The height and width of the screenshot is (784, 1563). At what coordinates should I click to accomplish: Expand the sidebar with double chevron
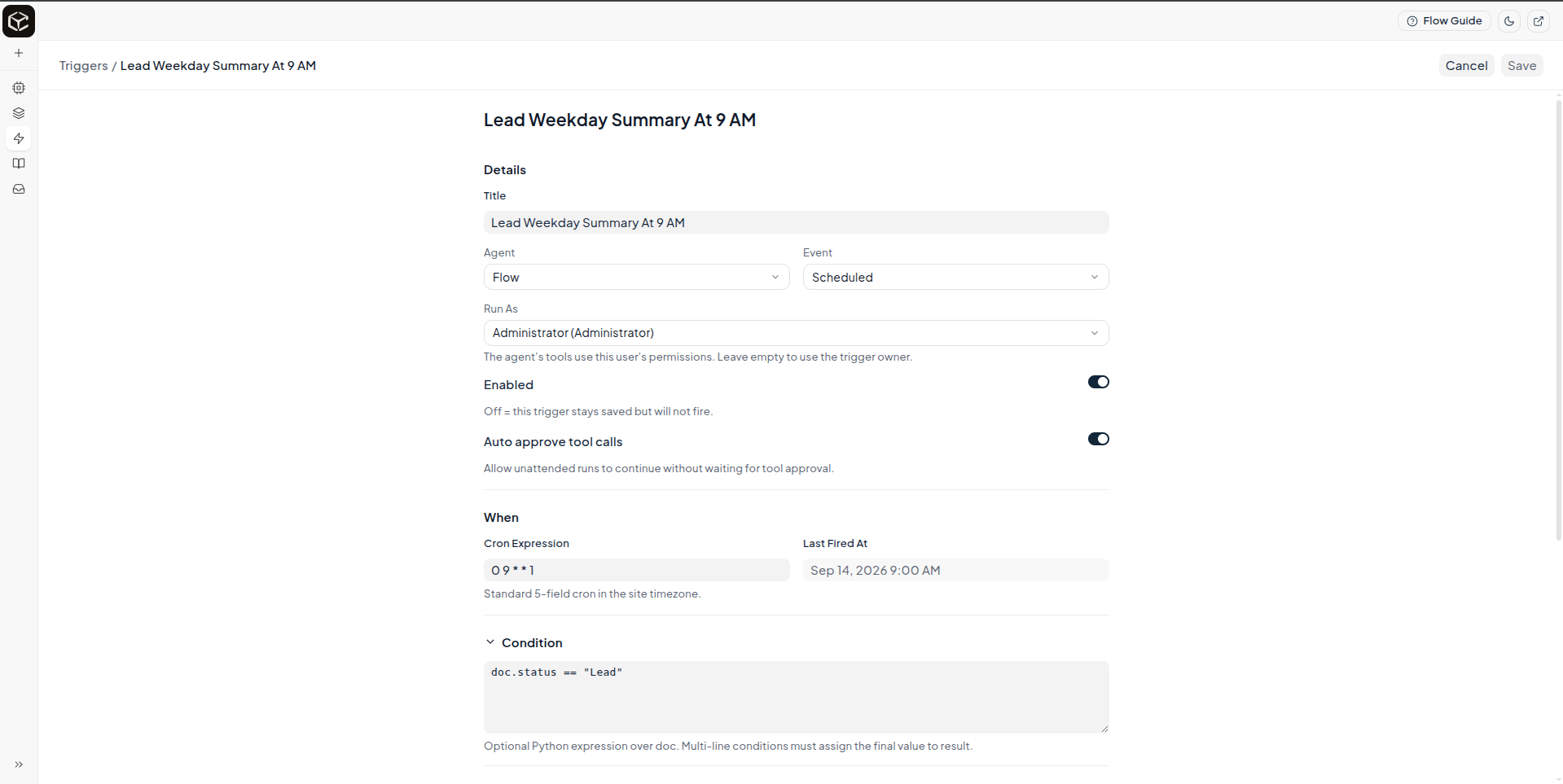(x=19, y=764)
